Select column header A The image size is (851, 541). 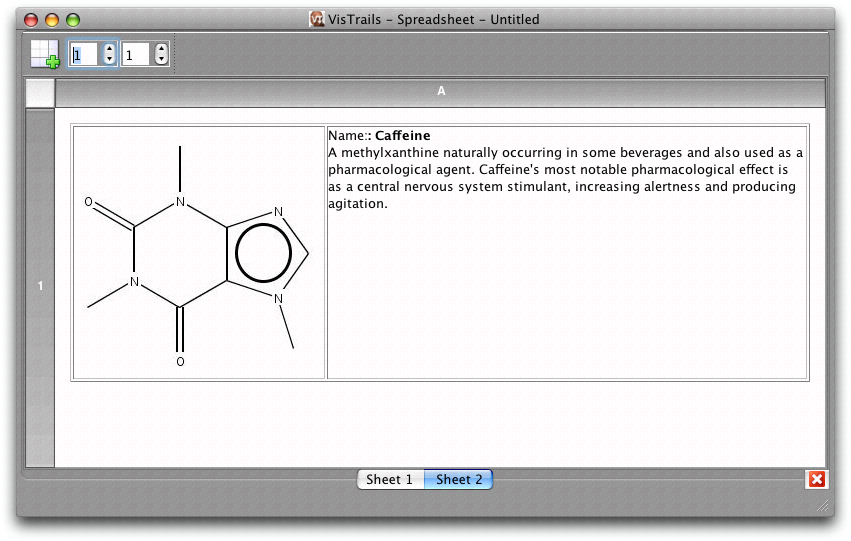coord(440,92)
